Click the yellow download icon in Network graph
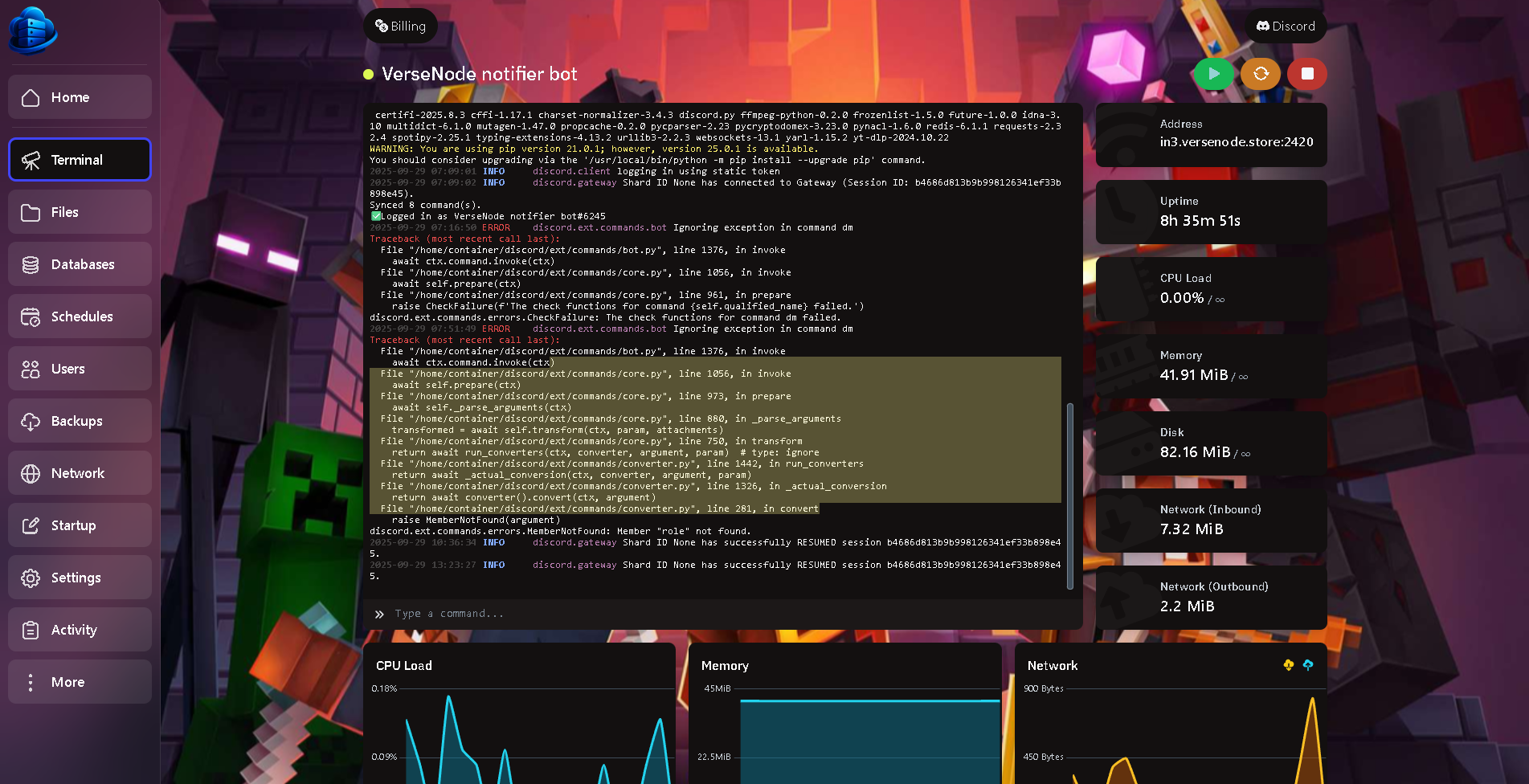 point(1288,665)
